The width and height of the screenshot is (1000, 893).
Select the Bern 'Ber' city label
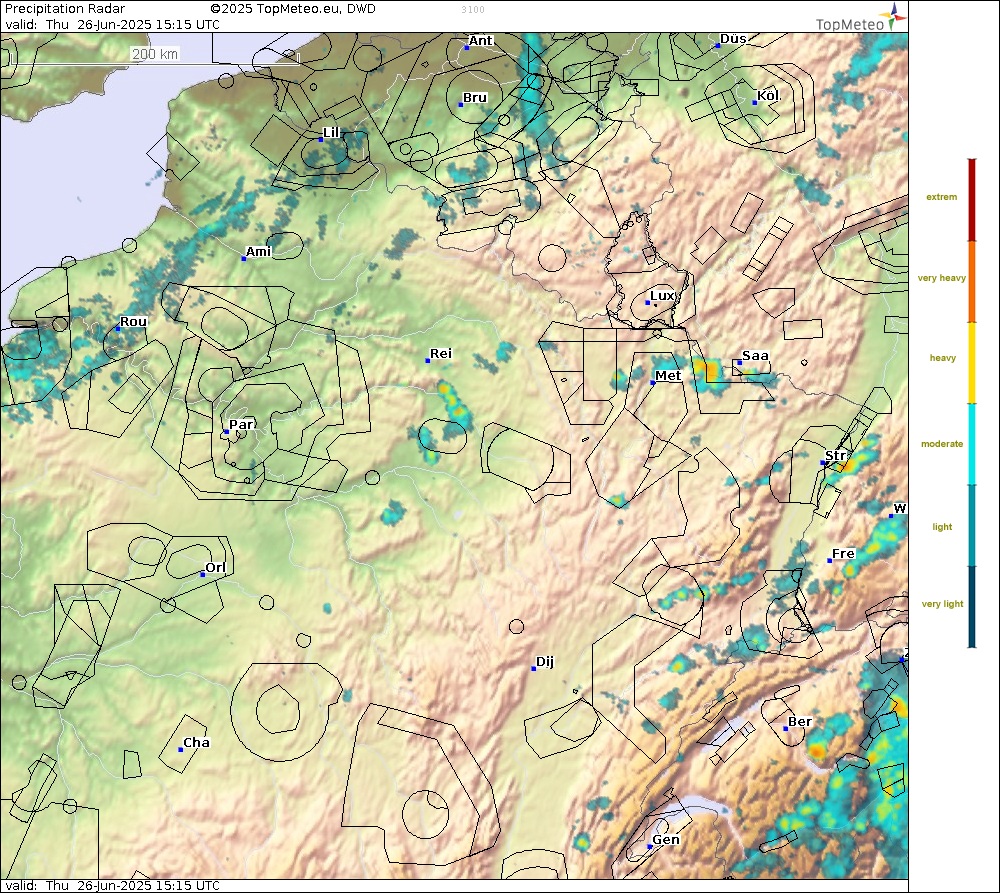click(x=800, y=721)
